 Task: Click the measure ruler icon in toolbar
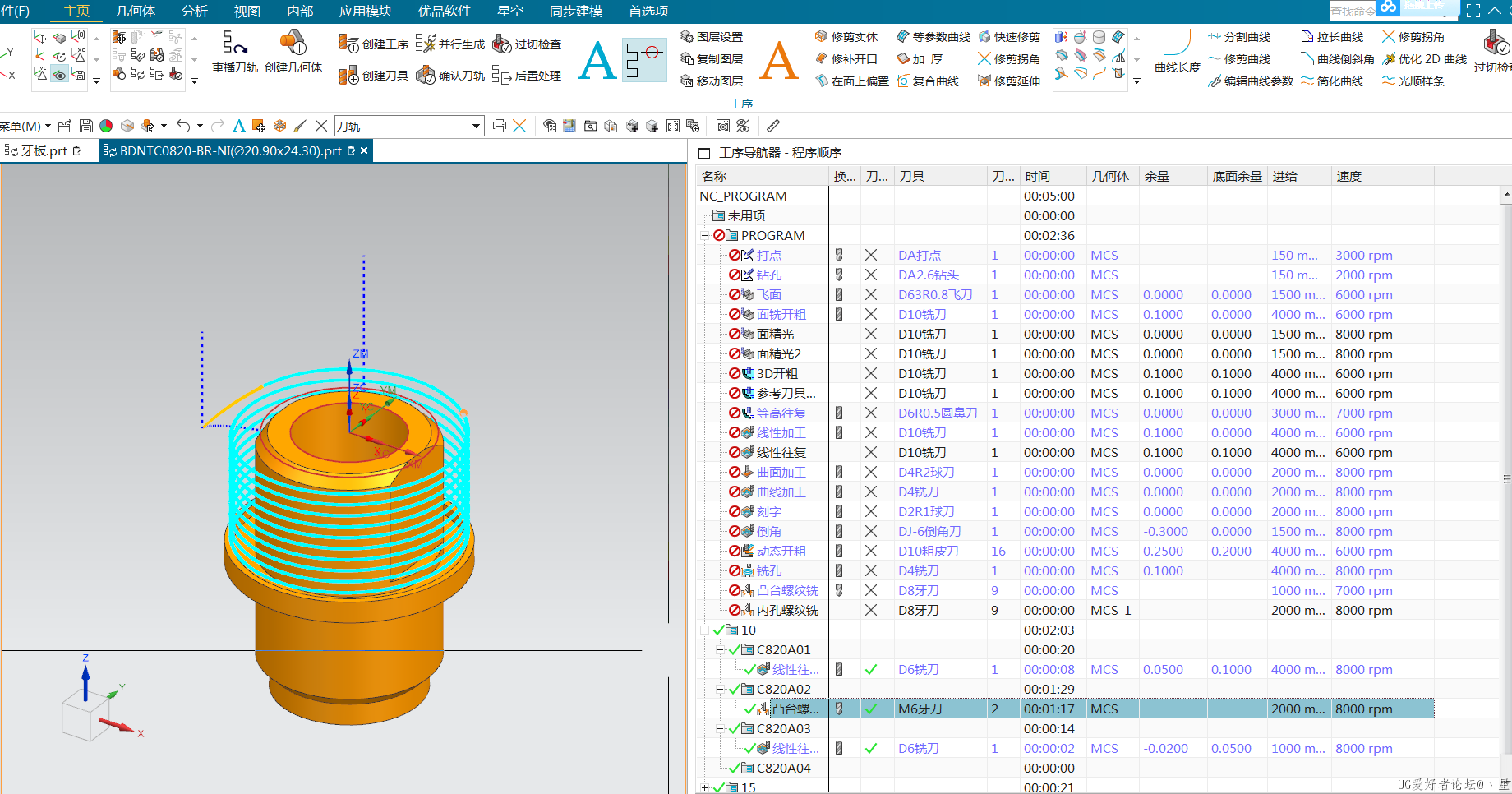(773, 126)
